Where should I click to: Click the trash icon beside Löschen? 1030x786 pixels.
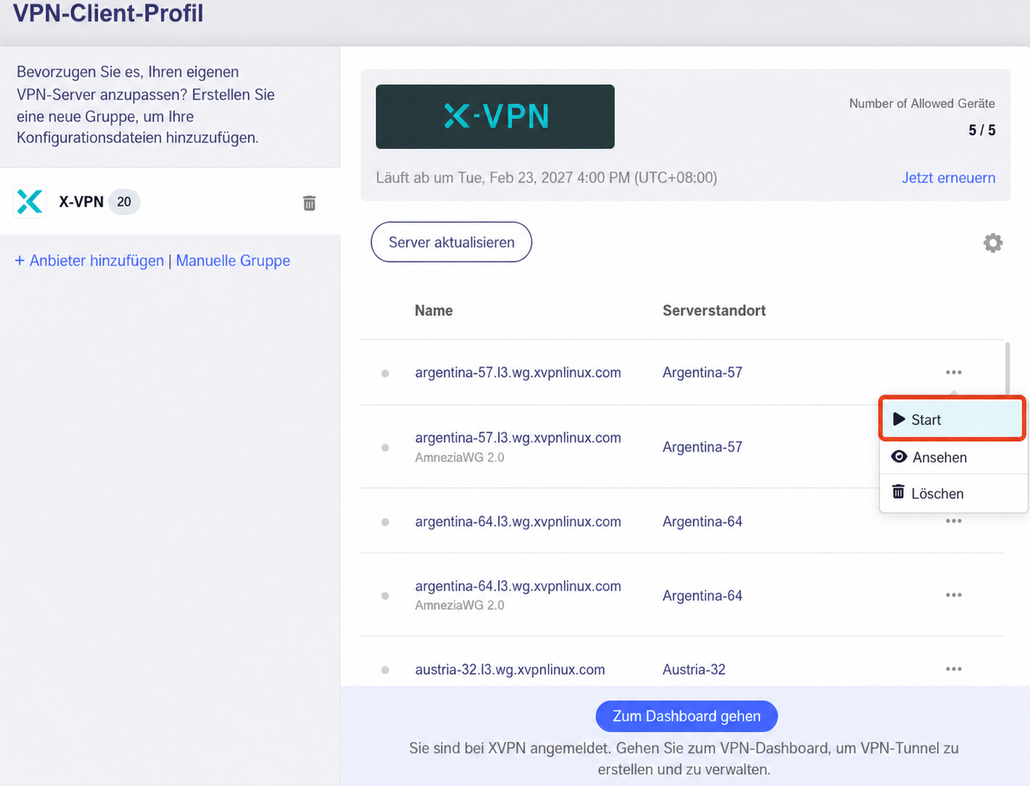[898, 492]
